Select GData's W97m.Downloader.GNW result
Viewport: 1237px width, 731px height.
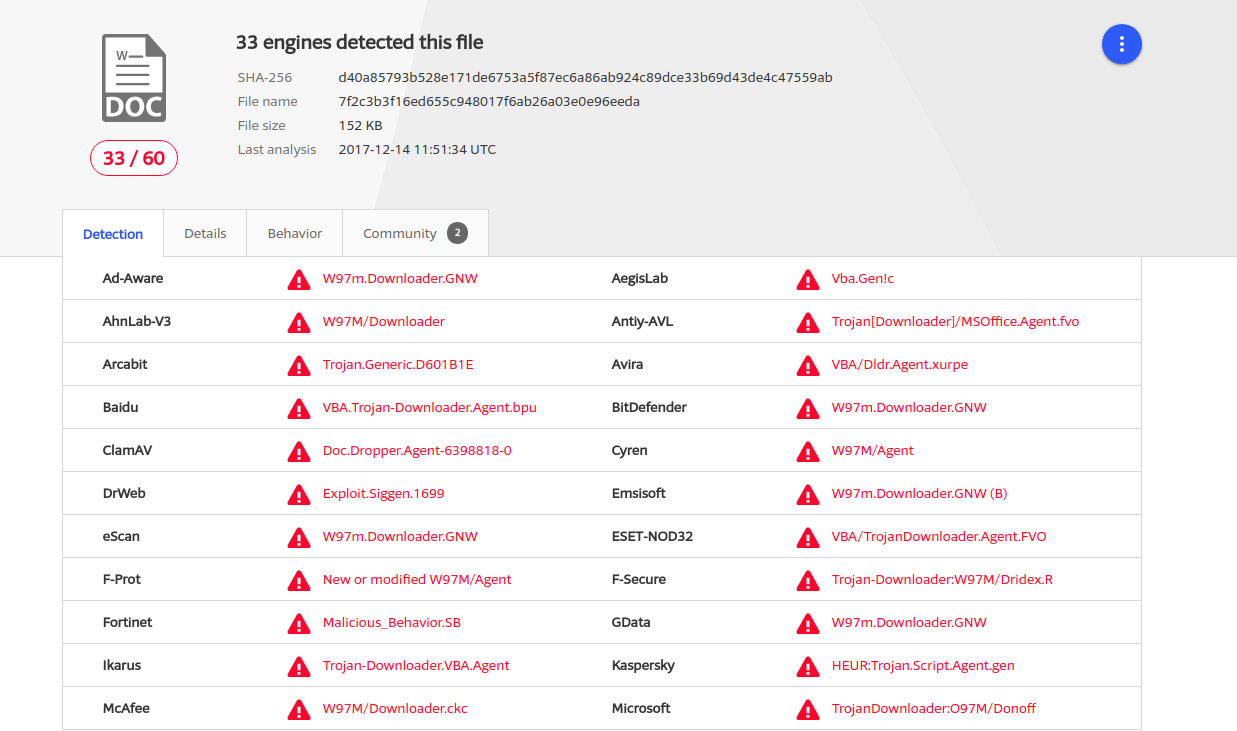tap(909, 622)
